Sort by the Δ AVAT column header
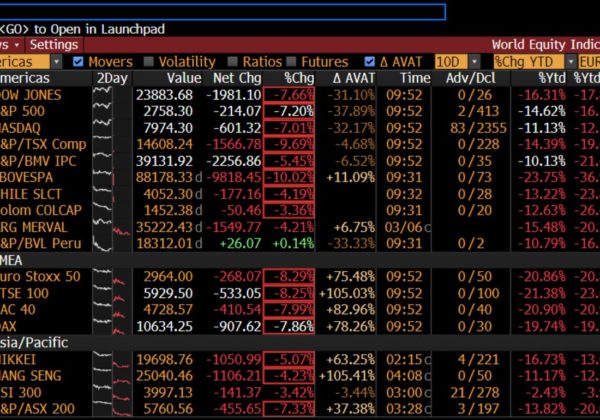Screen dimensions: 600x420 [x=354, y=78]
